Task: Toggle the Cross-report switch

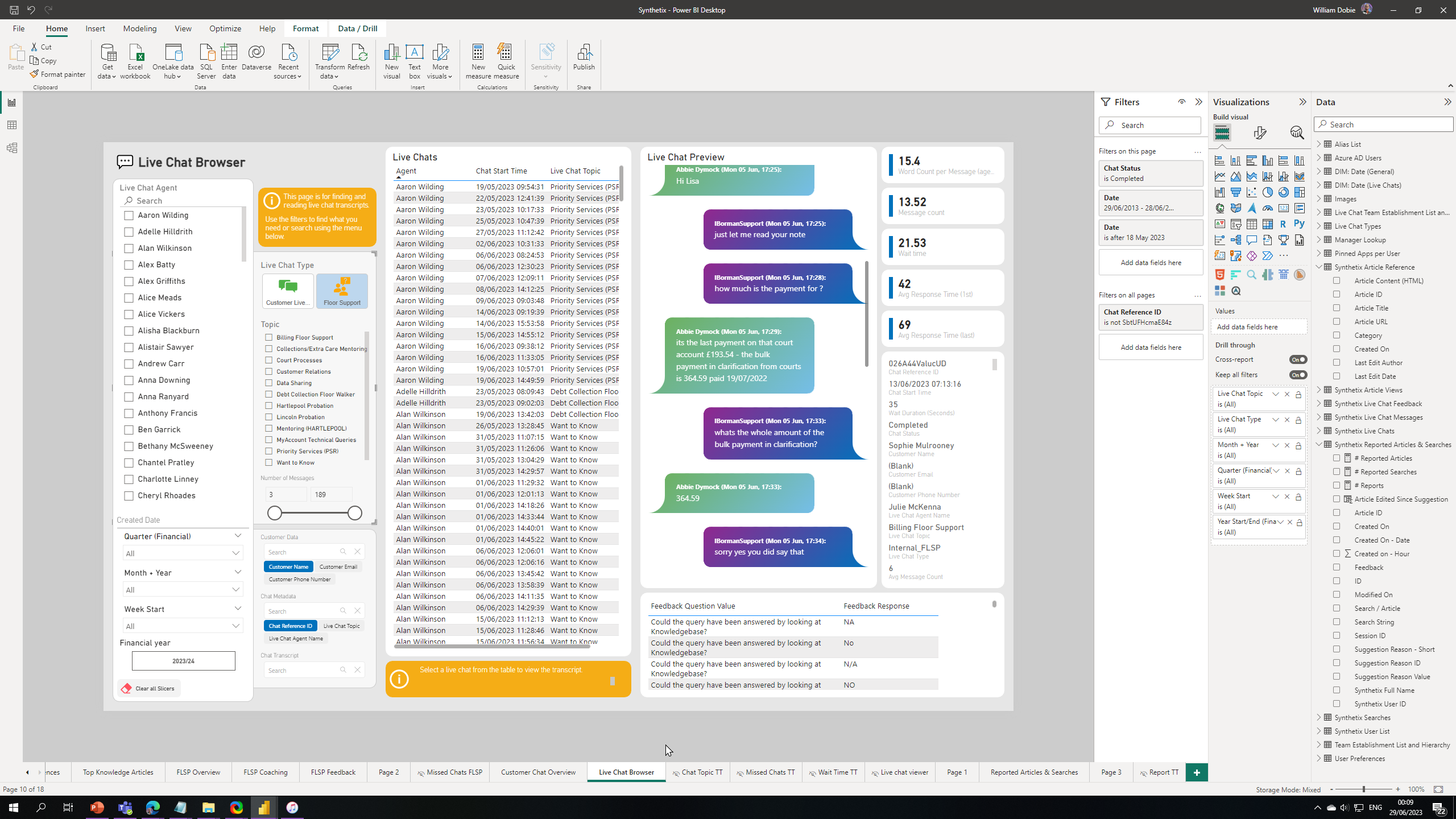Action: pyautogui.click(x=1298, y=359)
